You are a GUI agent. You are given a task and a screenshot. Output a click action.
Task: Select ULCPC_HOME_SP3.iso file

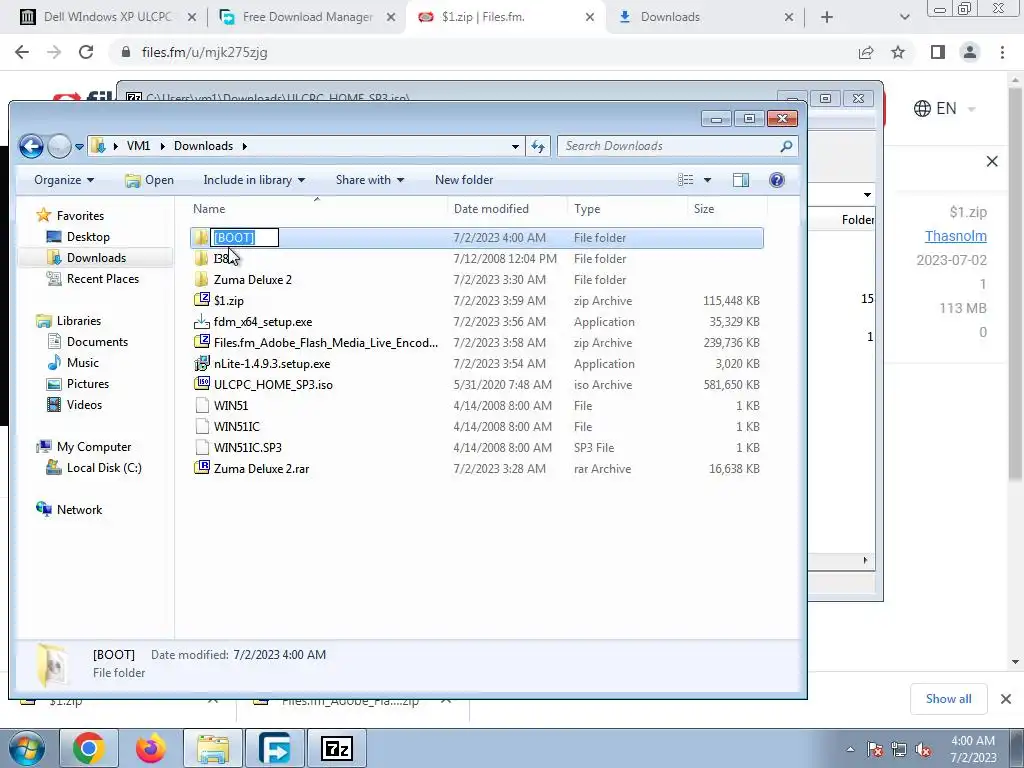(x=273, y=385)
